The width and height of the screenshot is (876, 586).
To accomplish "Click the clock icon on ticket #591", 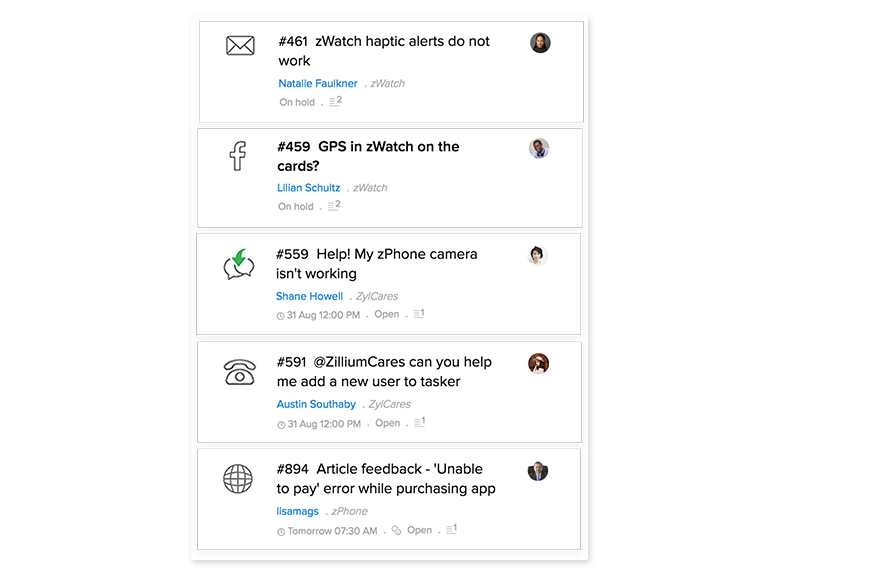I will point(281,424).
